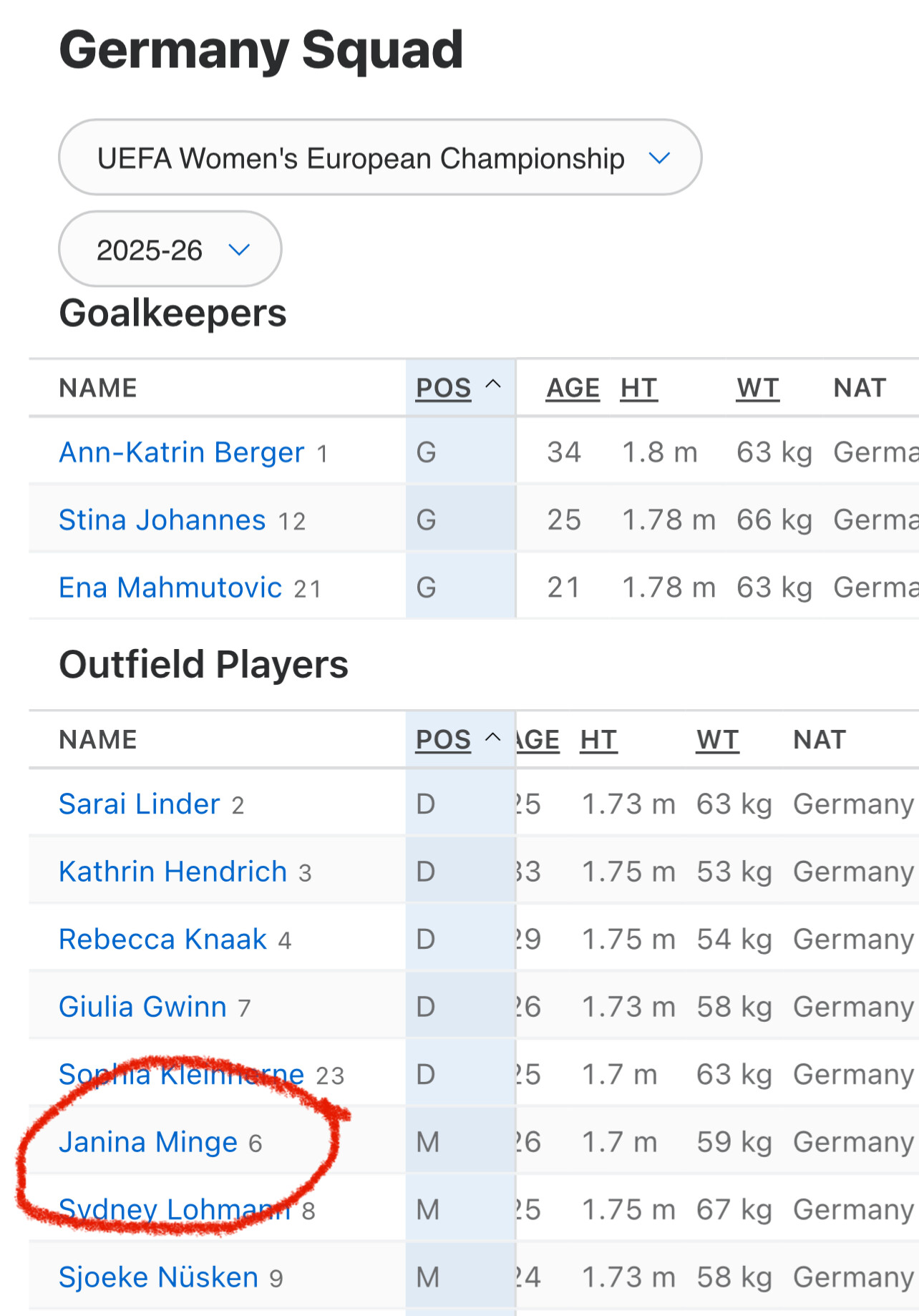Open Janina Minge's player profile
Screen dimensions: 919x1316
[x=148, y=1142]
